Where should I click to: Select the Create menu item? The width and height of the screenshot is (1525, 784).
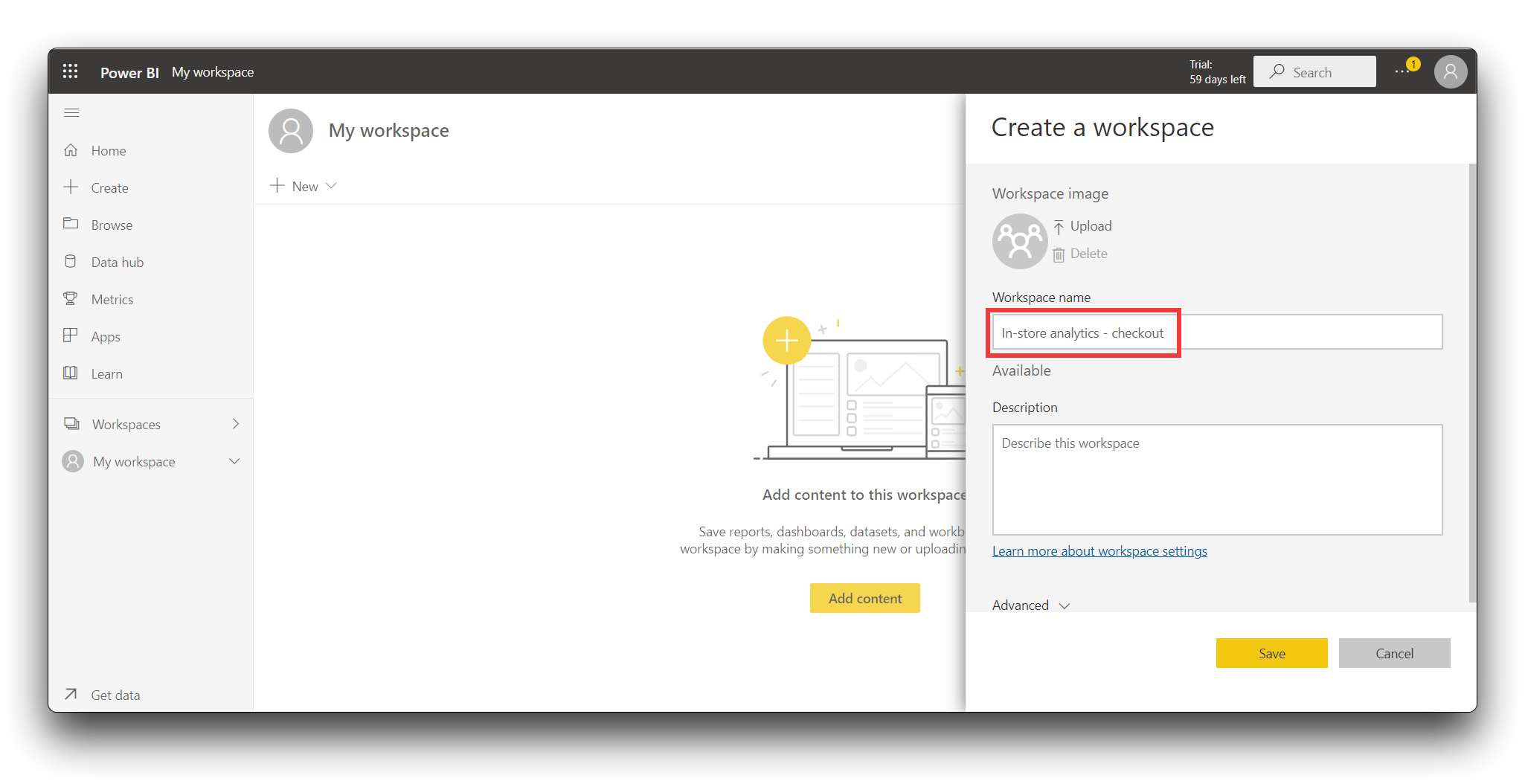point(109,187)
